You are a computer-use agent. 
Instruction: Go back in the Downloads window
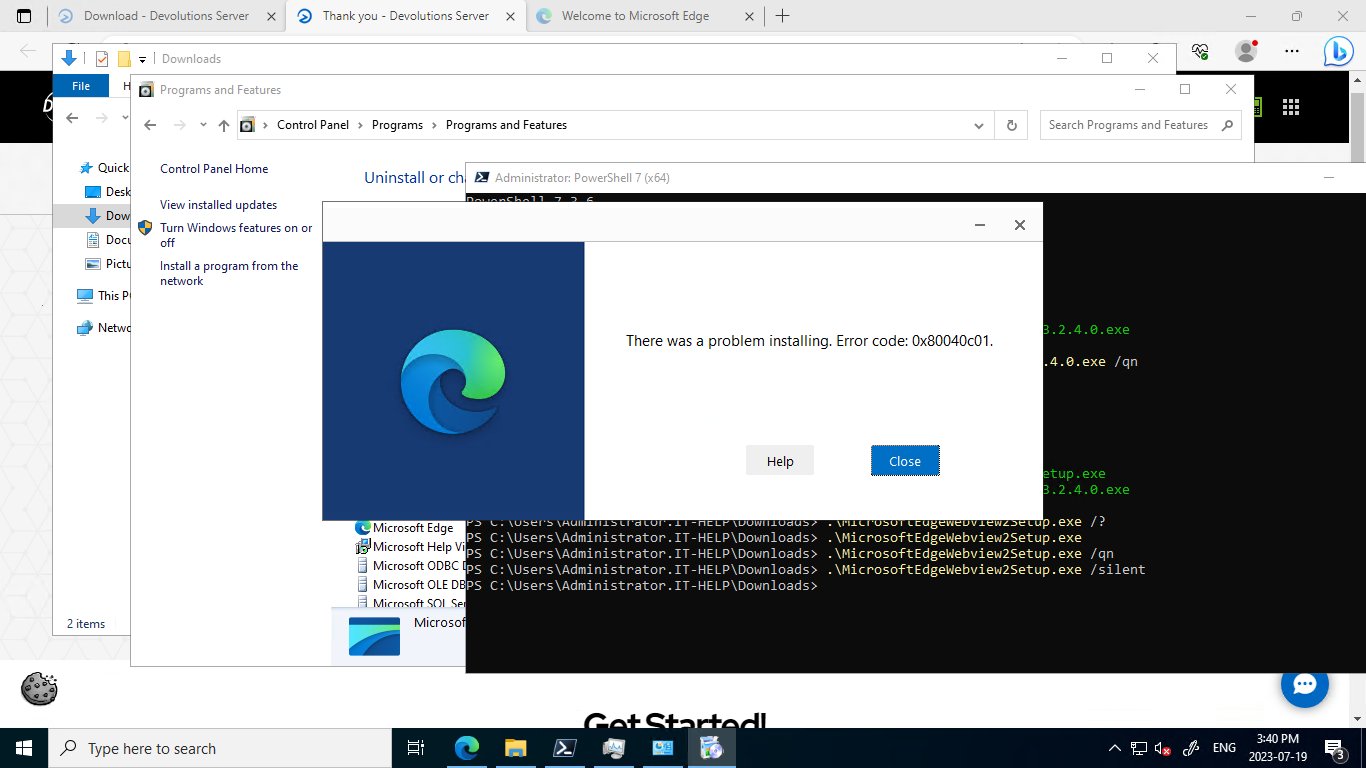pyautogui.click(x=72, y=118)
